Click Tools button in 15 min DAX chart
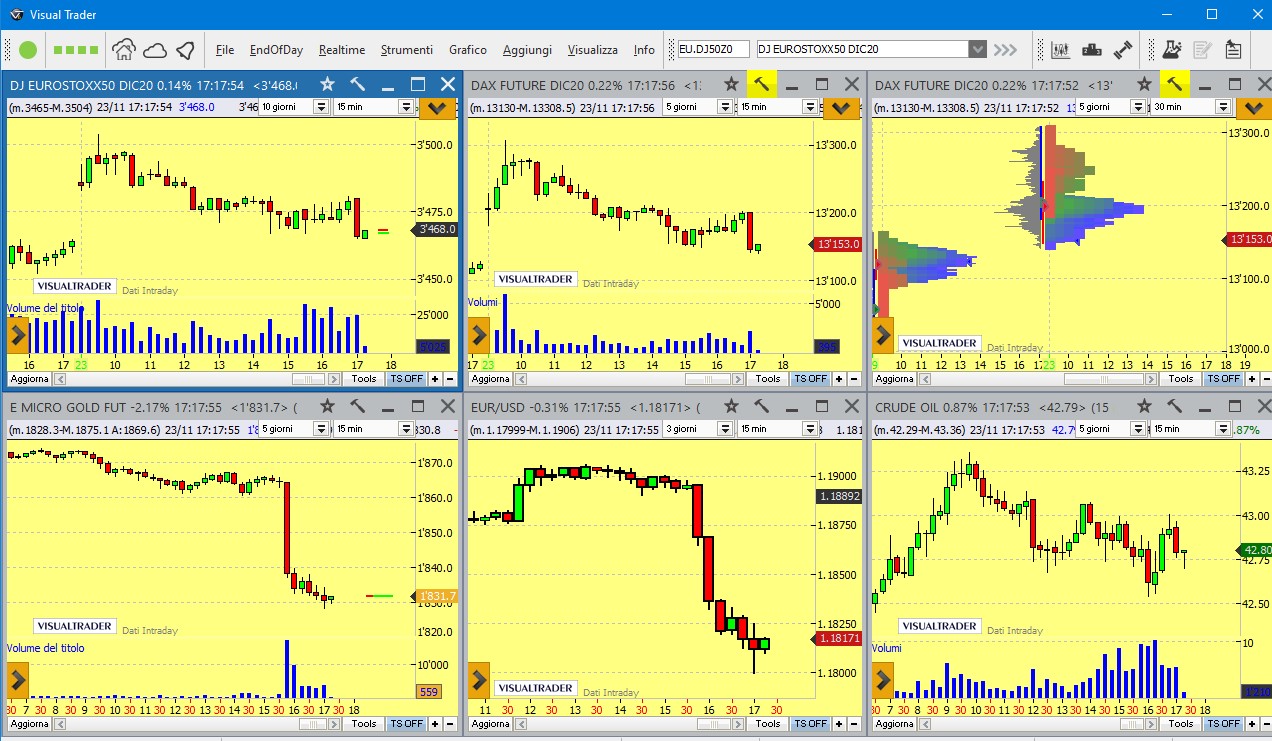 point(768,379)
